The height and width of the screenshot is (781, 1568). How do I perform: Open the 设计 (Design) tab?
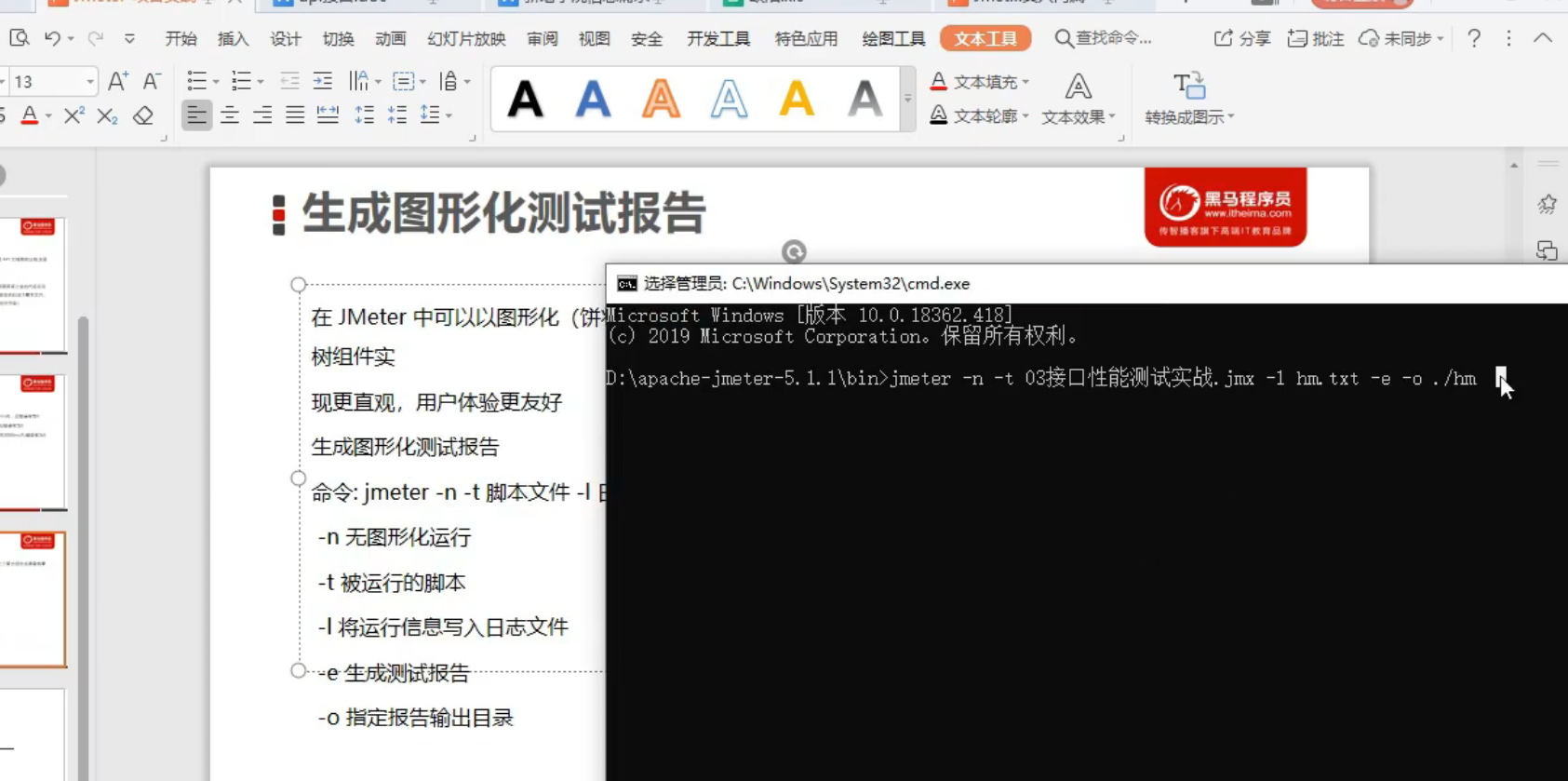coord(286,38)
